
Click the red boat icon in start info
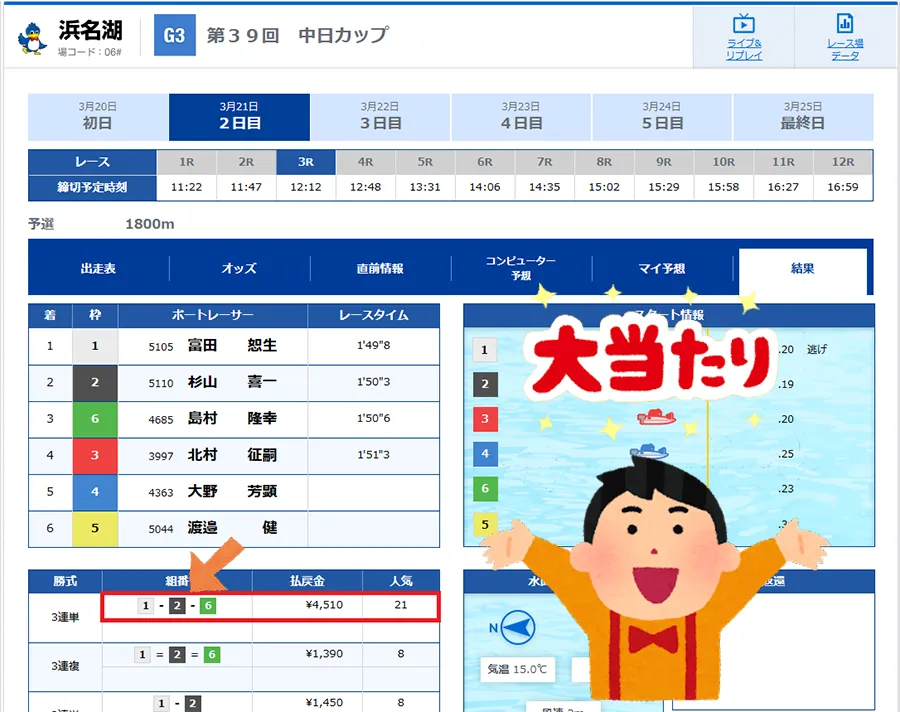tap(655, 417)
